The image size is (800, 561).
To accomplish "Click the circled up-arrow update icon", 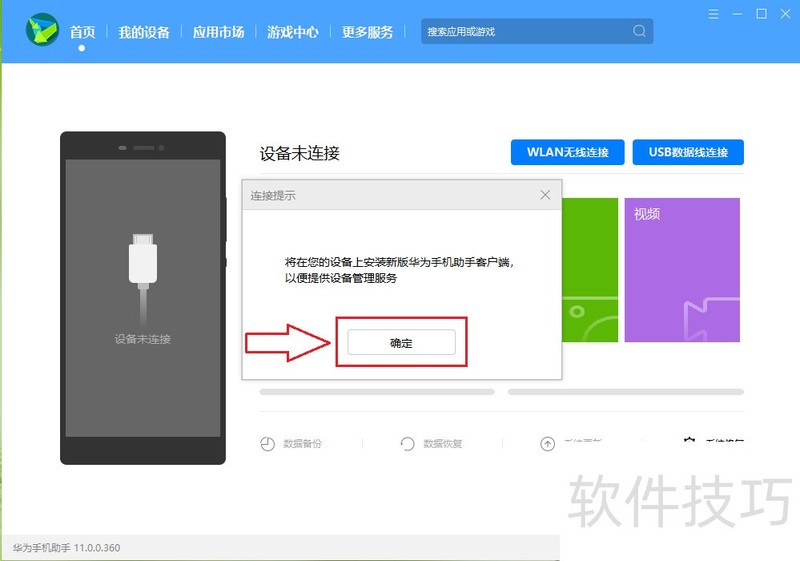I will (x=547, y=444).
